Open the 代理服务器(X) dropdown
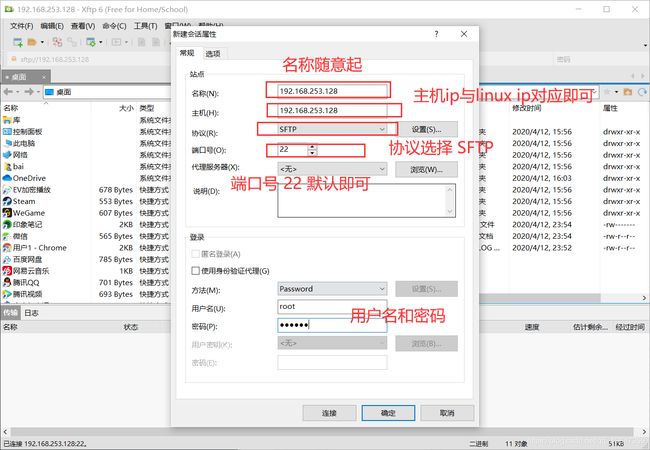Viewport: 650px width, 450px height. [332, 169]
